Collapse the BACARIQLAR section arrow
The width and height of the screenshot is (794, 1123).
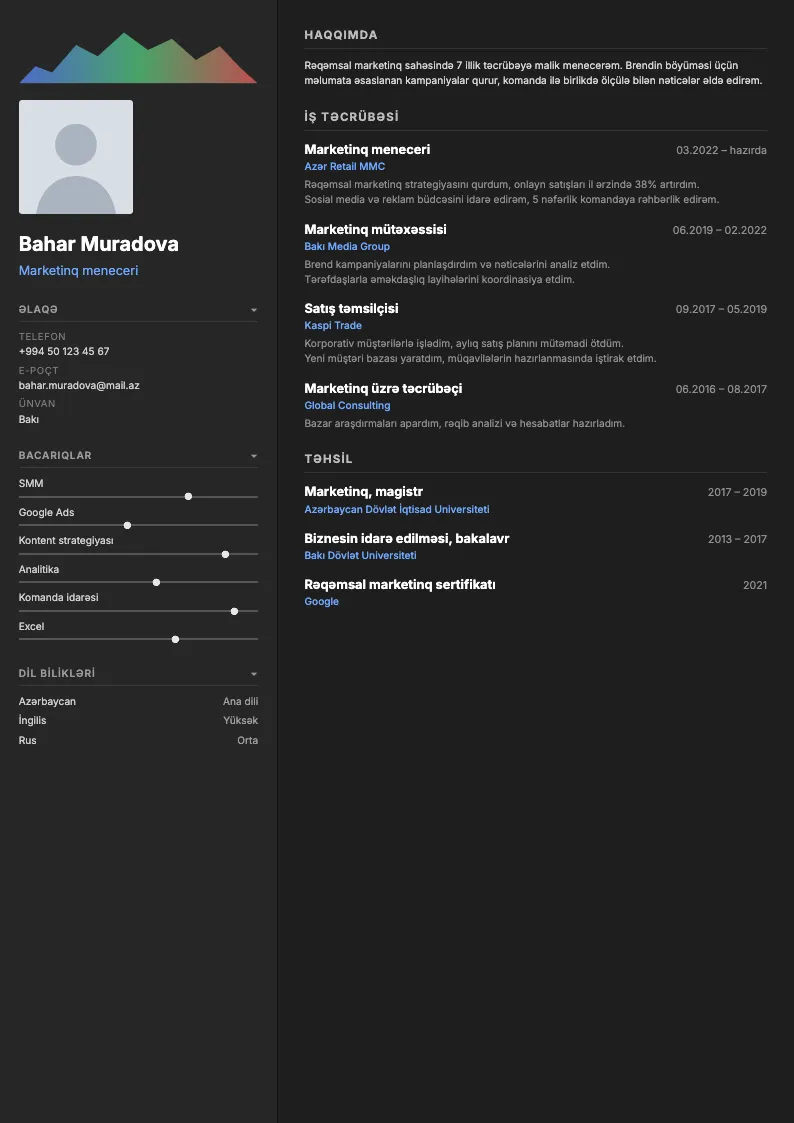point(253,456)
